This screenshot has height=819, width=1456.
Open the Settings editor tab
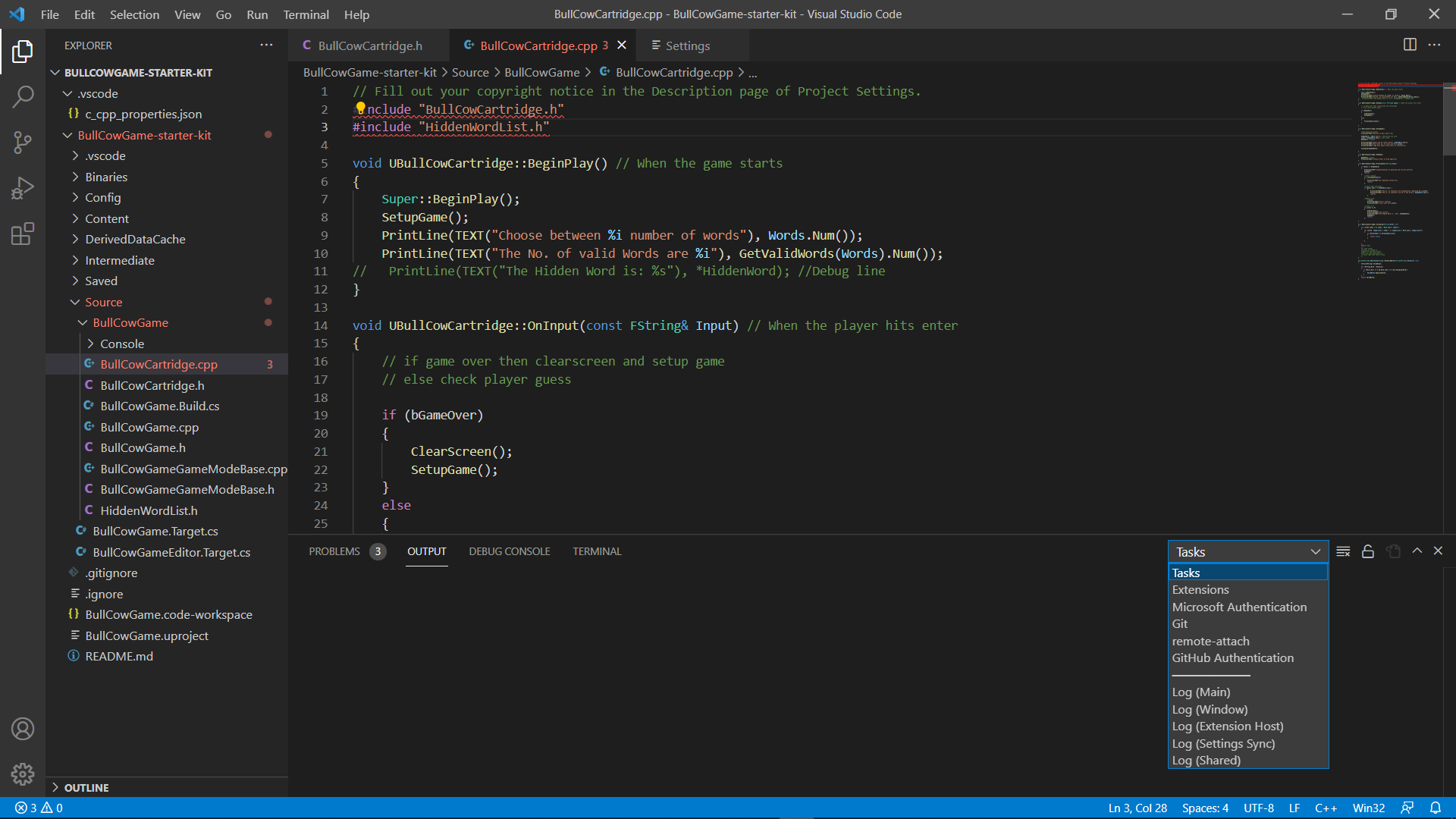click(685, 45)
